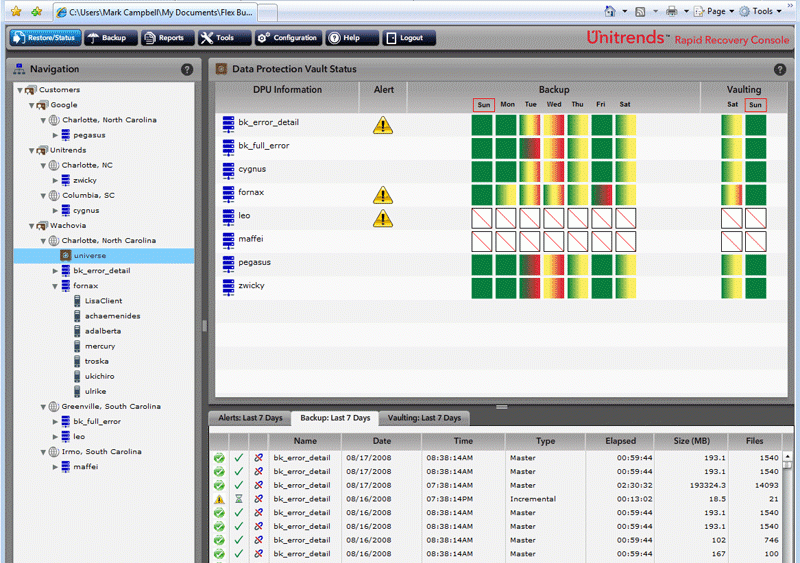Screen dimensions: 800x563
Task: Click the Sun vaulting day header
Action: (755, 105)
